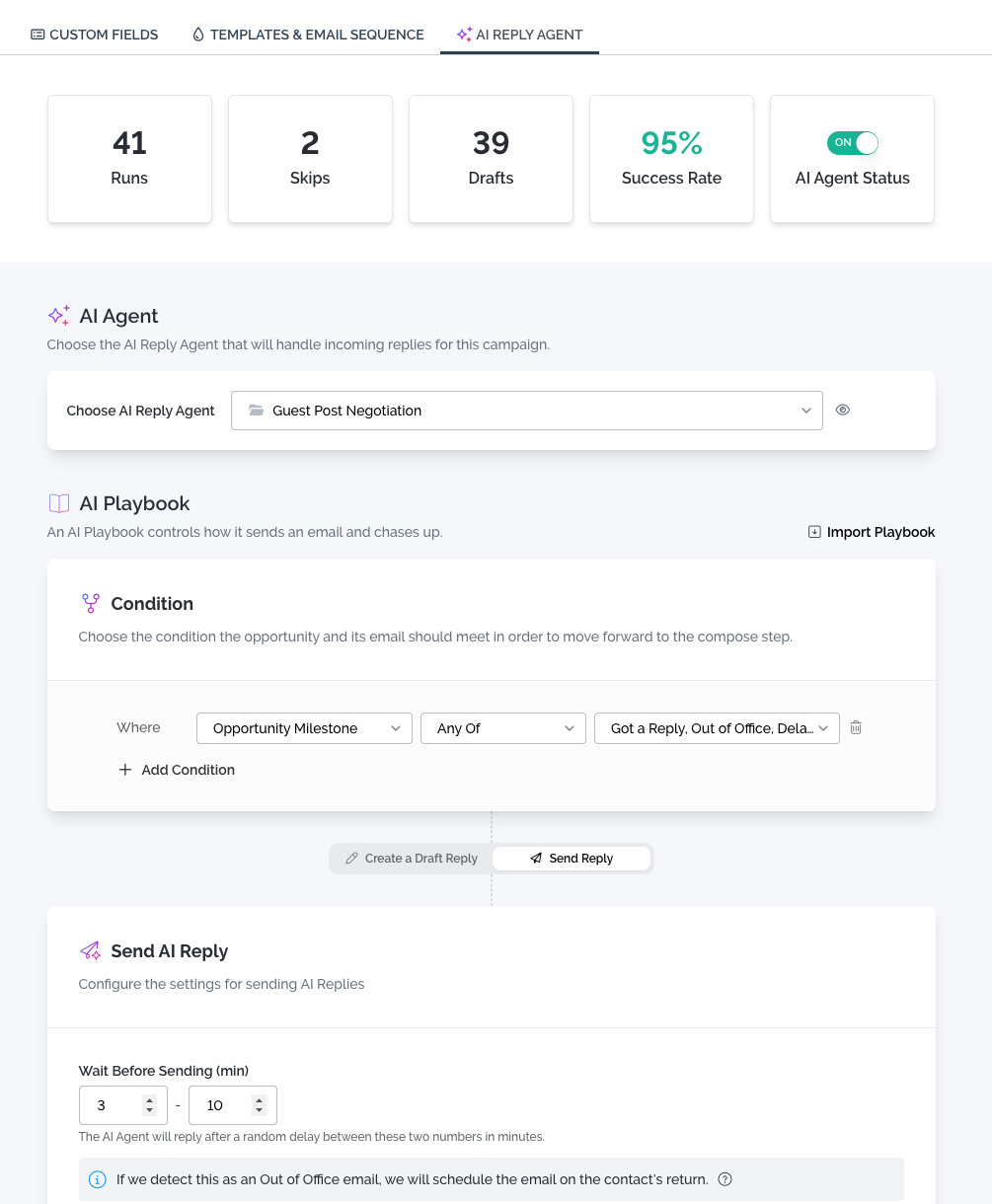Click the Import Playbook download icon
The width and height of the screenshot is (992, 1204).
tap(814, 532)
